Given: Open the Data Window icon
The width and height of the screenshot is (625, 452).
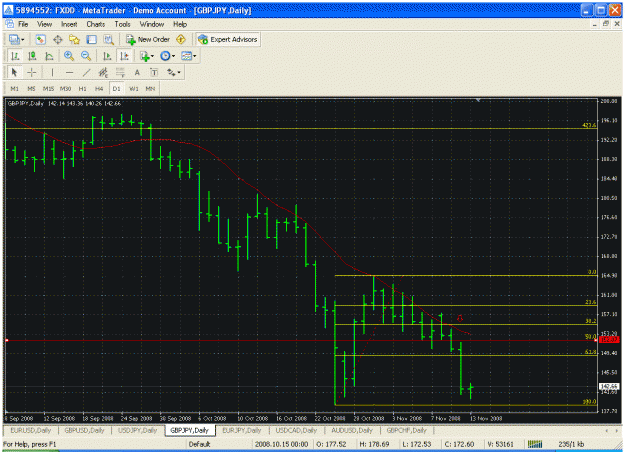Looking at the screenshot, I should (57, 39).
